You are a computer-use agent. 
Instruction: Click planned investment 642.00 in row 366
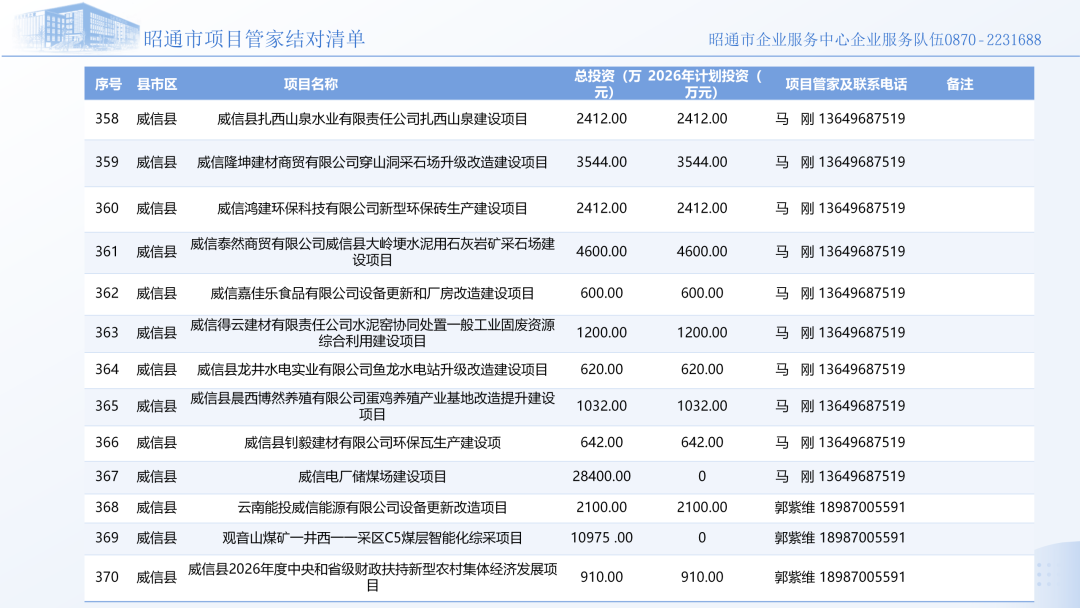(702, 443)
